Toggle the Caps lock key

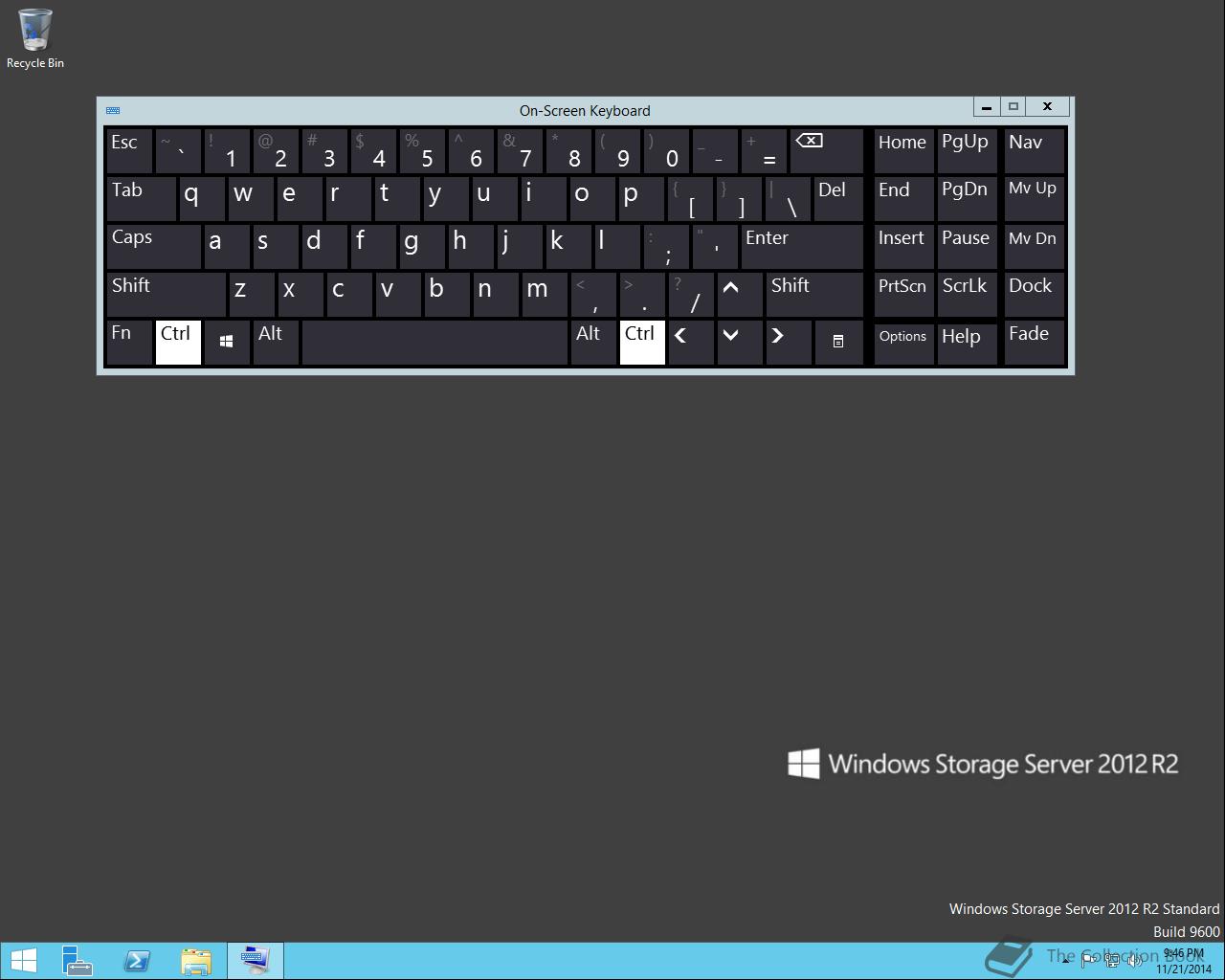click(153, 247)
